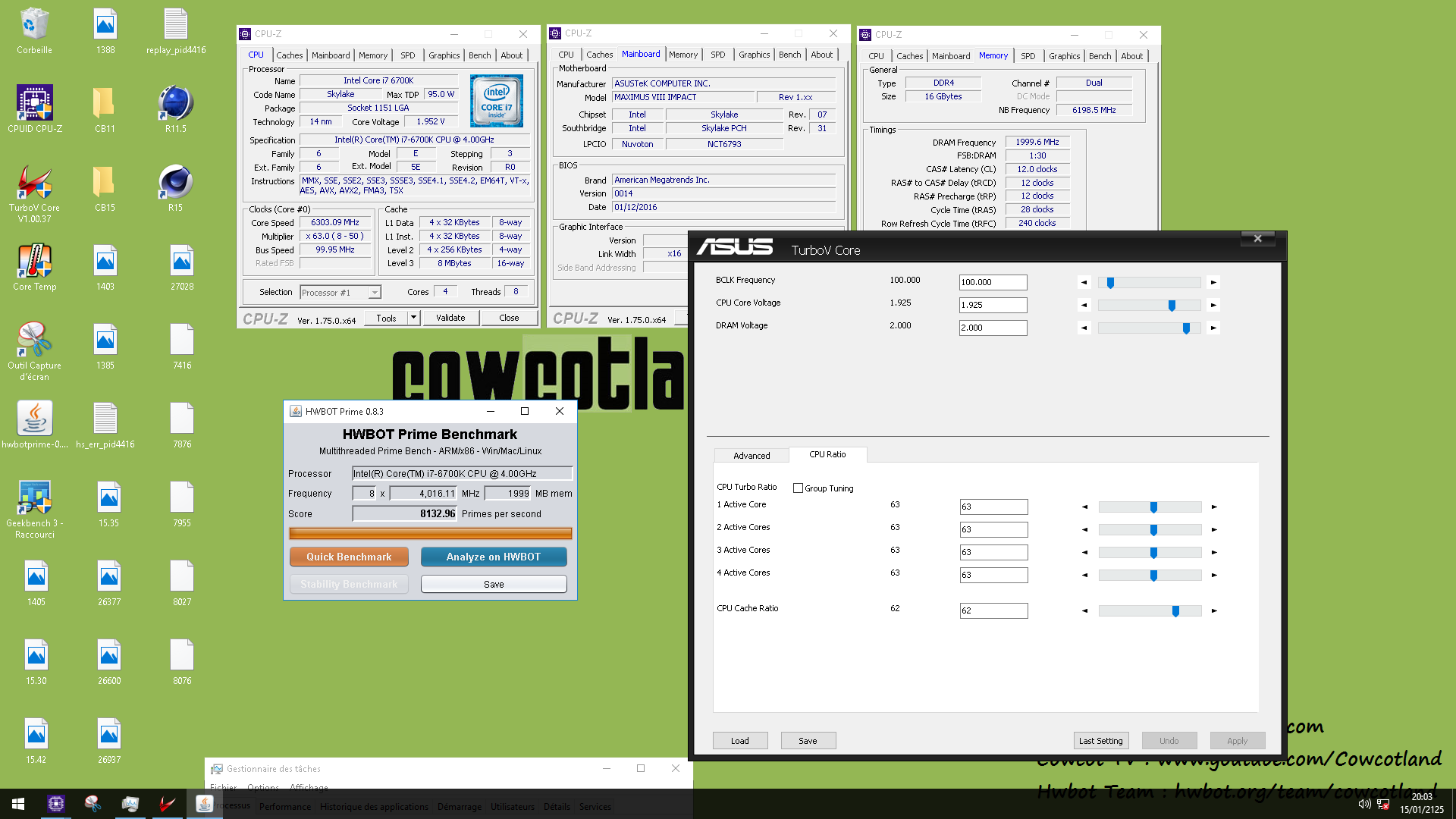Click the volume speaker tray icon

(1364, 804)
